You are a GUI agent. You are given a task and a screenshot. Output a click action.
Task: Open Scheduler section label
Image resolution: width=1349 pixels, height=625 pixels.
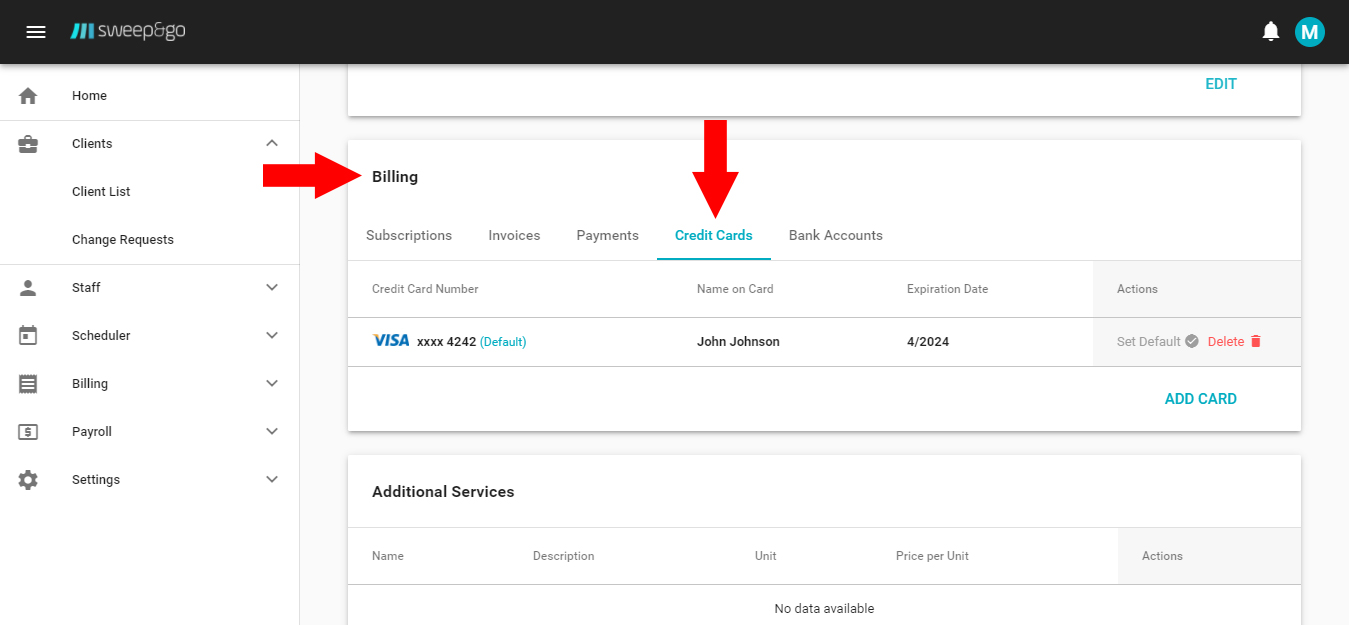pyautogui.click(x=101, y=336)
